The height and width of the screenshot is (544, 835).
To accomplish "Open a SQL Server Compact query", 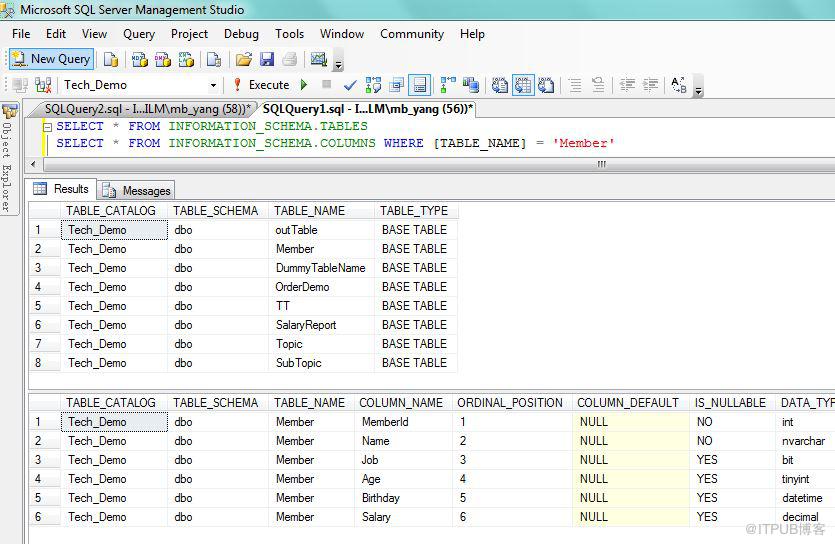I will pos(214,59).
